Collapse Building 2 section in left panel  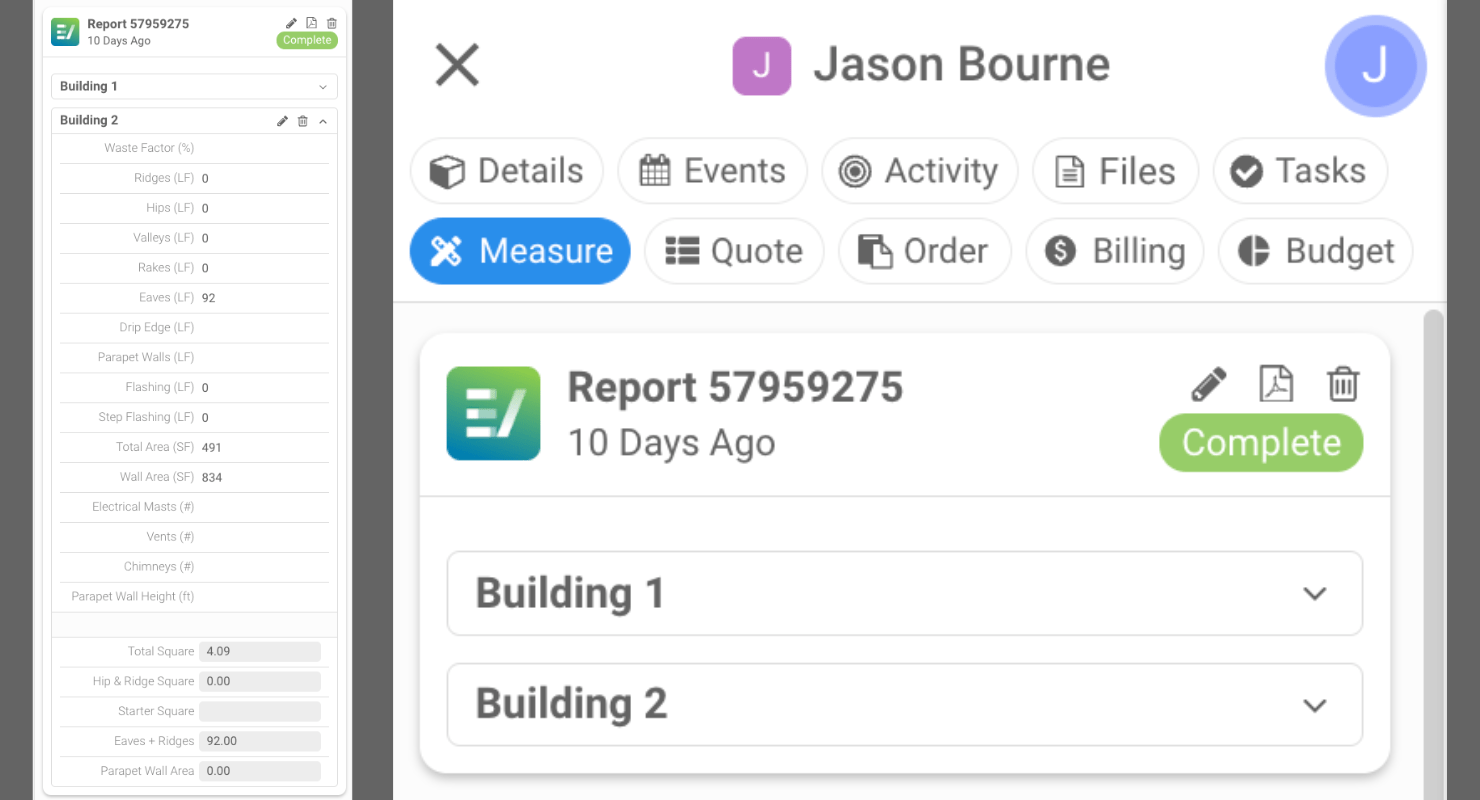point(323,121)
